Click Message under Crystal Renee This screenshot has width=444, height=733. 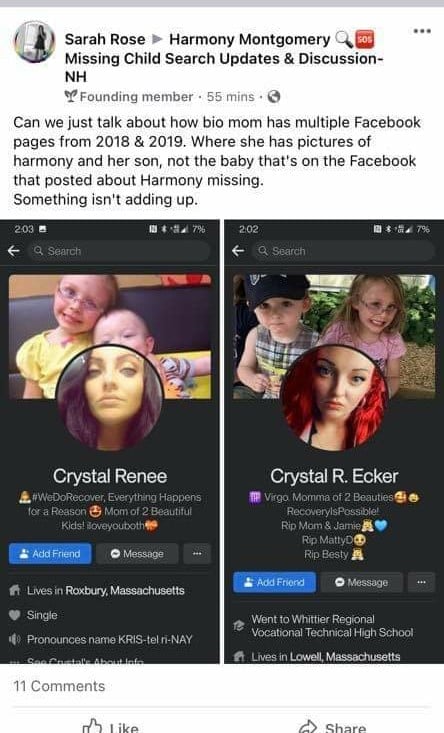coord(137,553)
